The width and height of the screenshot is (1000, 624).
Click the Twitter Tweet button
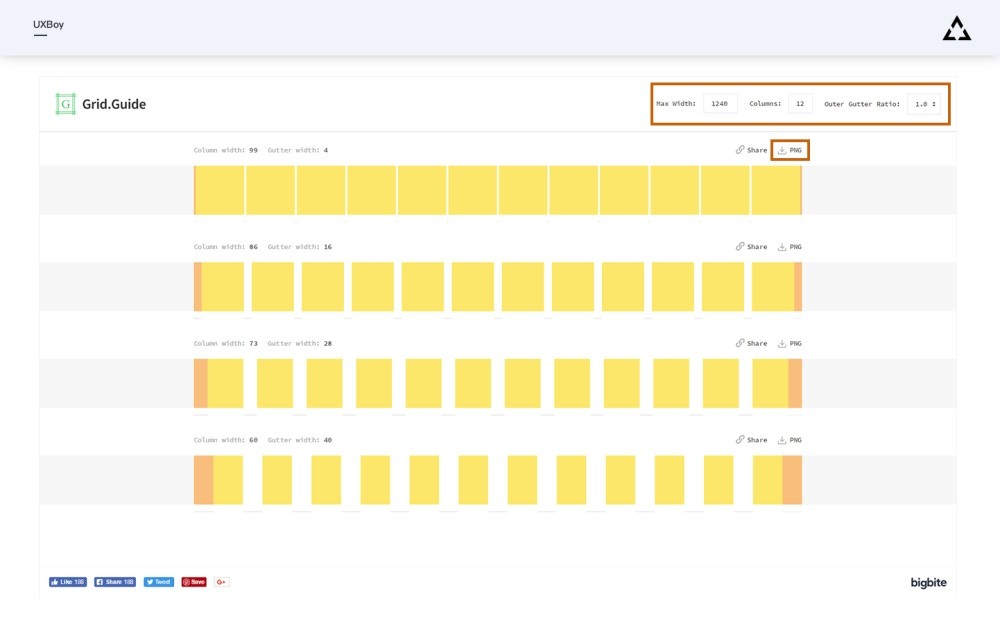tap(158, 582)
